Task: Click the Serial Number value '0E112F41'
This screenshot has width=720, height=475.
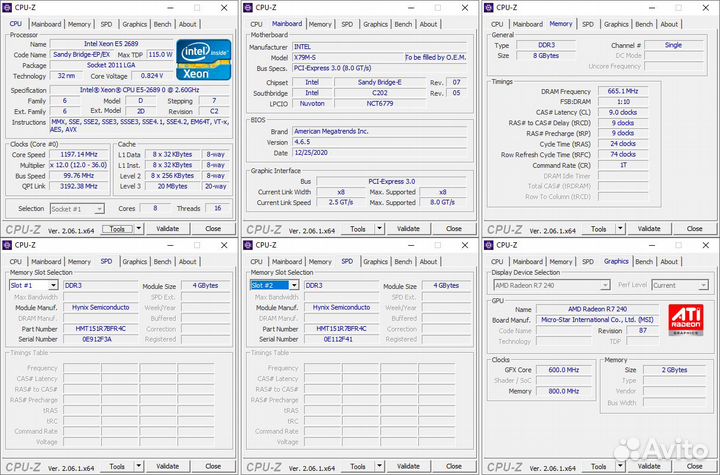Action: [x=341, y=339]
